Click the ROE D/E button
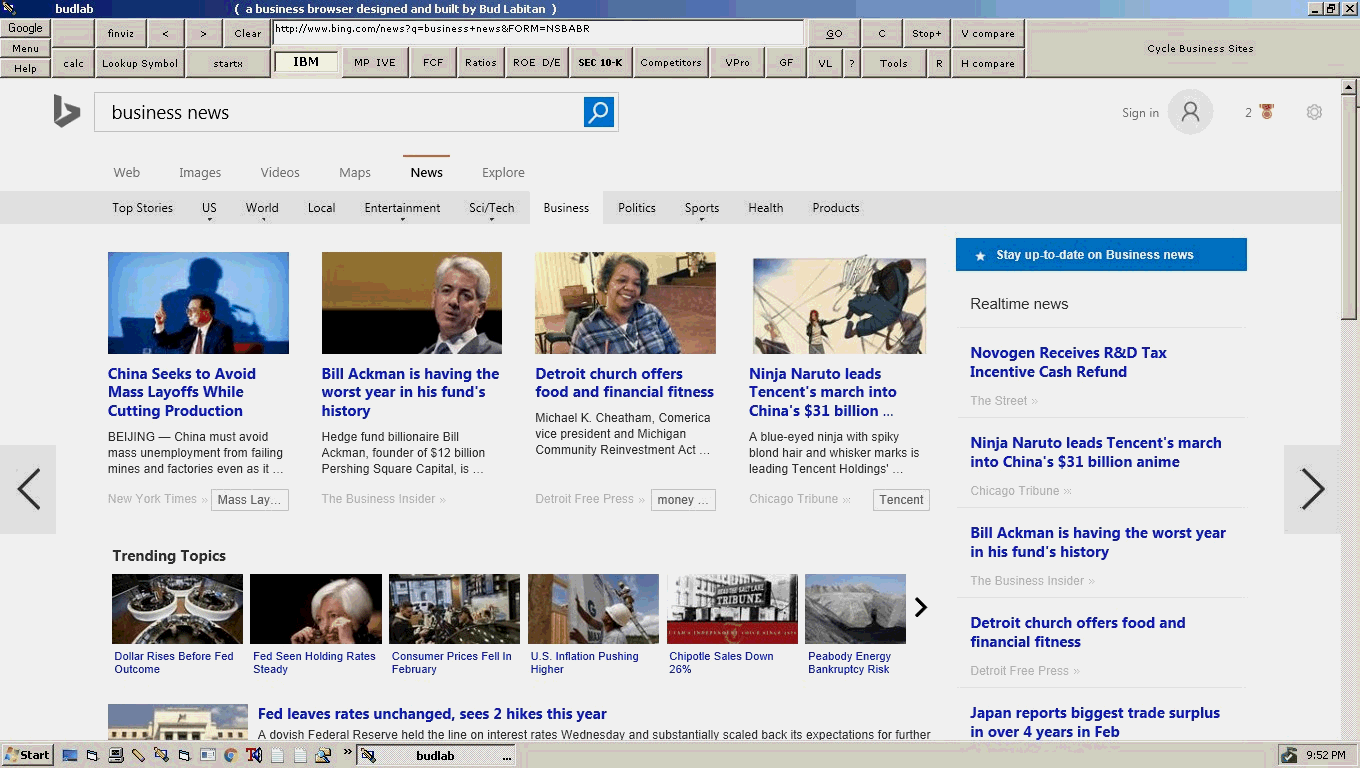The image size is (1360, 768). click(x=537, y=63)
